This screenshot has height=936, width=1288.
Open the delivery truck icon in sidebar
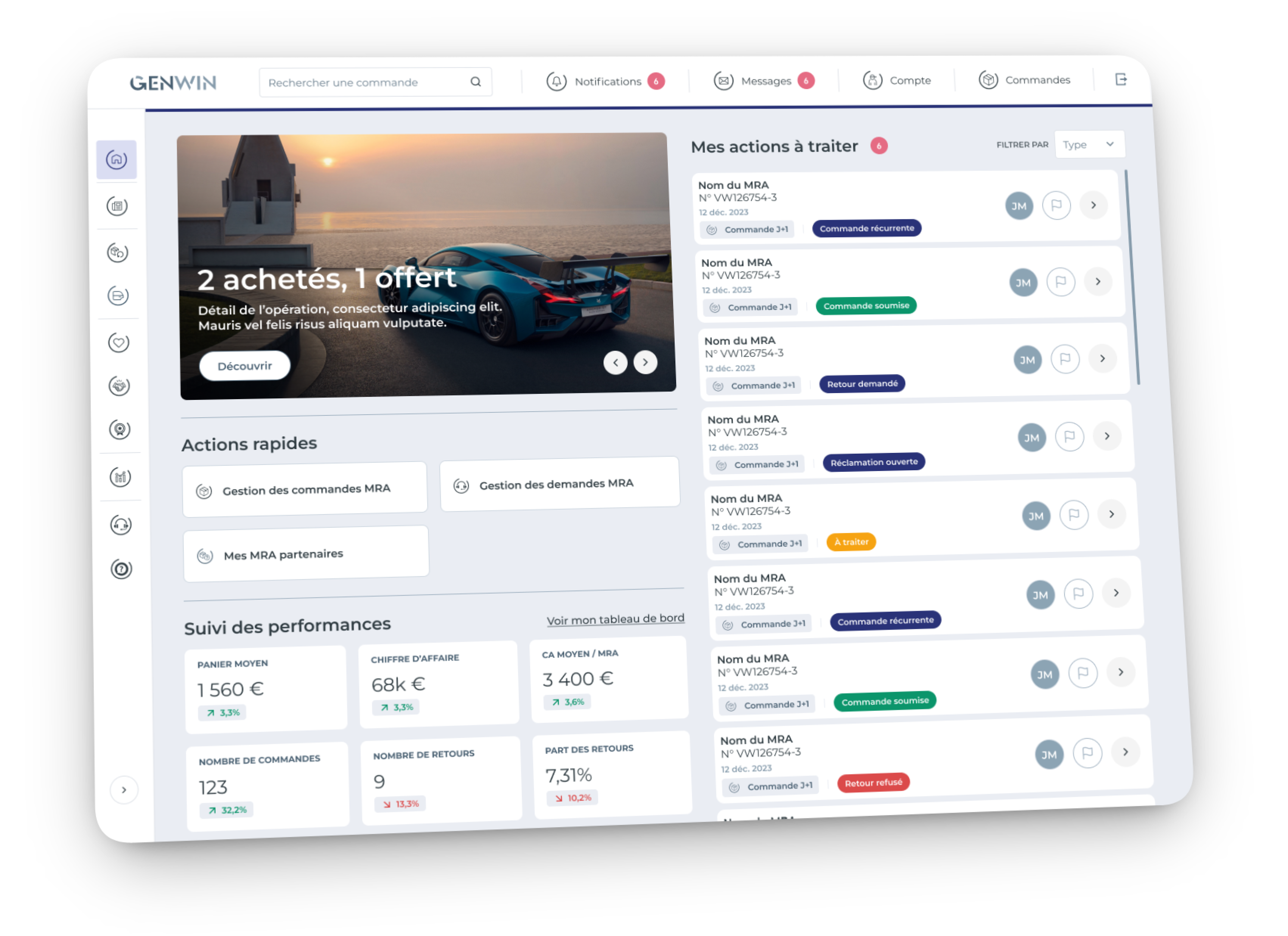[x=118, y=296]
